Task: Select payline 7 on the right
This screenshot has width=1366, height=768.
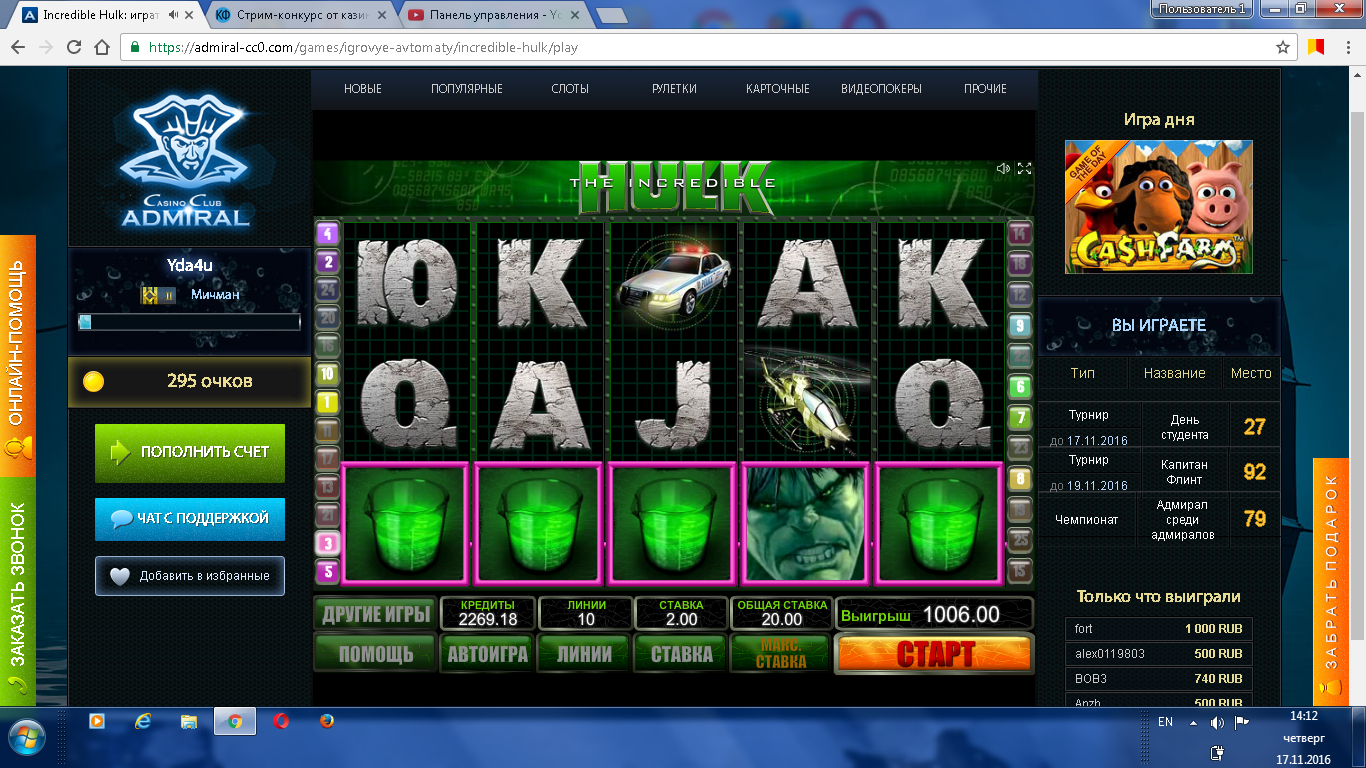Action: (1019, 417)
